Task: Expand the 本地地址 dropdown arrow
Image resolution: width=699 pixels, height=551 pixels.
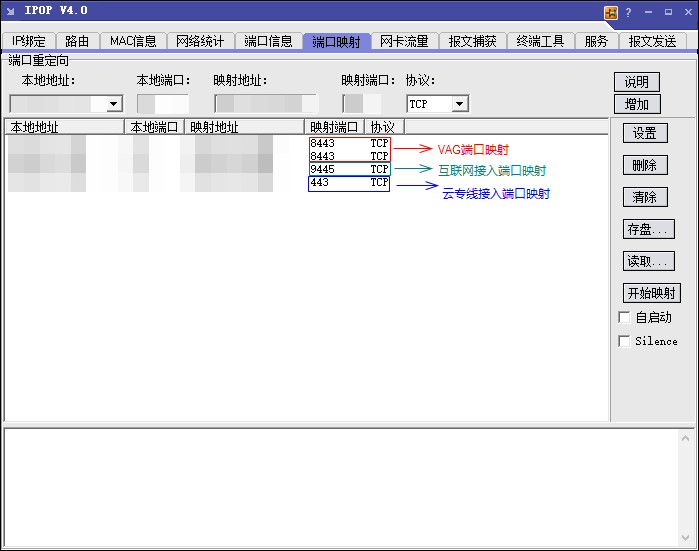Action: point(114,104)
